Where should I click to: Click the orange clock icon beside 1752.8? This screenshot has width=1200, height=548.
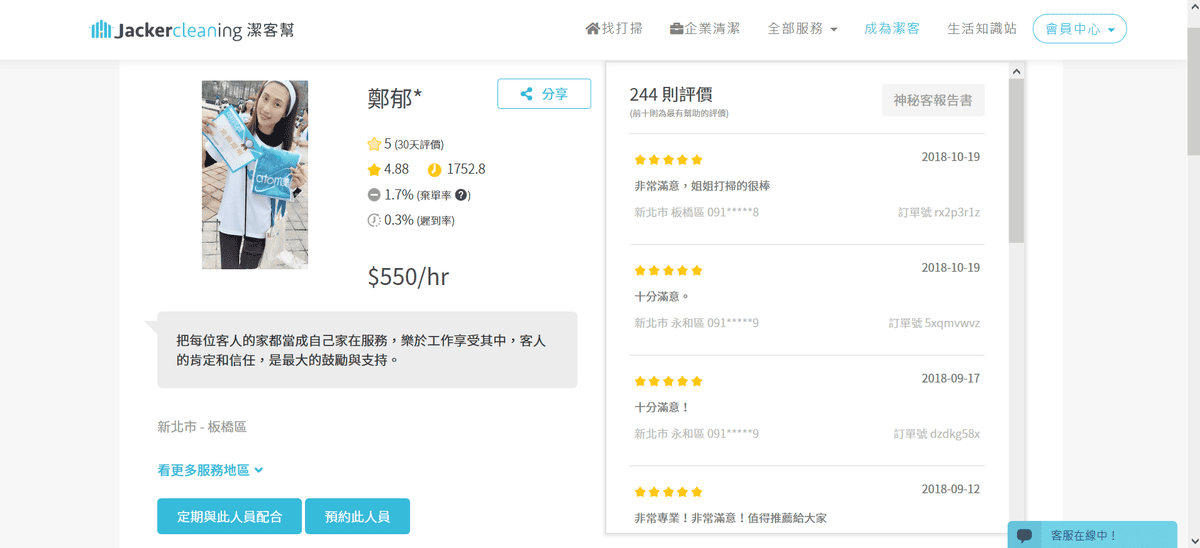point(434,169)
